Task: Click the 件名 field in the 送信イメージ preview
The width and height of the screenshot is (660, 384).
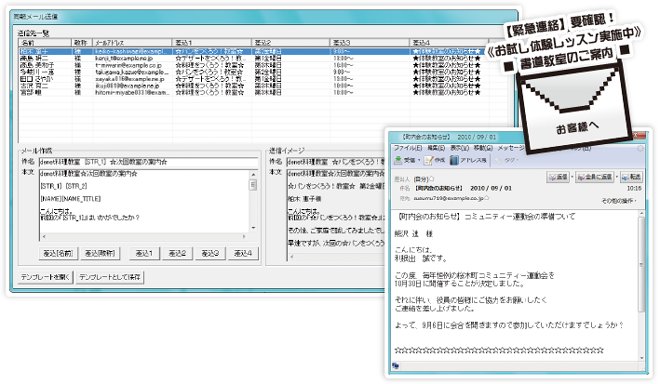Action: coord(336,162)
